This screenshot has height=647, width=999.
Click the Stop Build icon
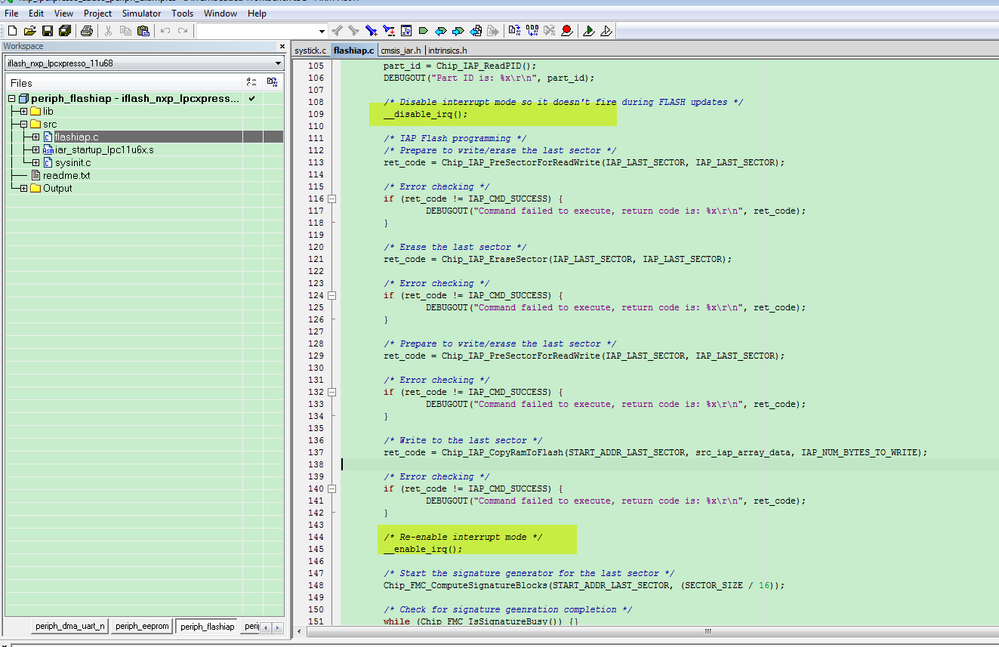pos(549,31)
